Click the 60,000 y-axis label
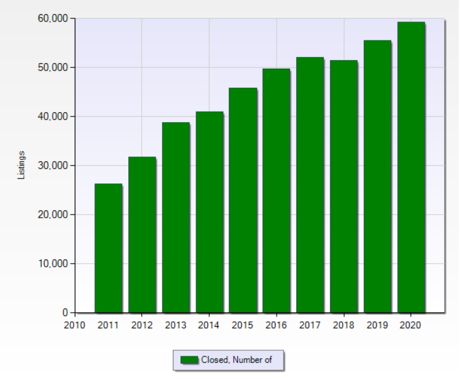Screen dimensions: 460x379 point(53,19)
